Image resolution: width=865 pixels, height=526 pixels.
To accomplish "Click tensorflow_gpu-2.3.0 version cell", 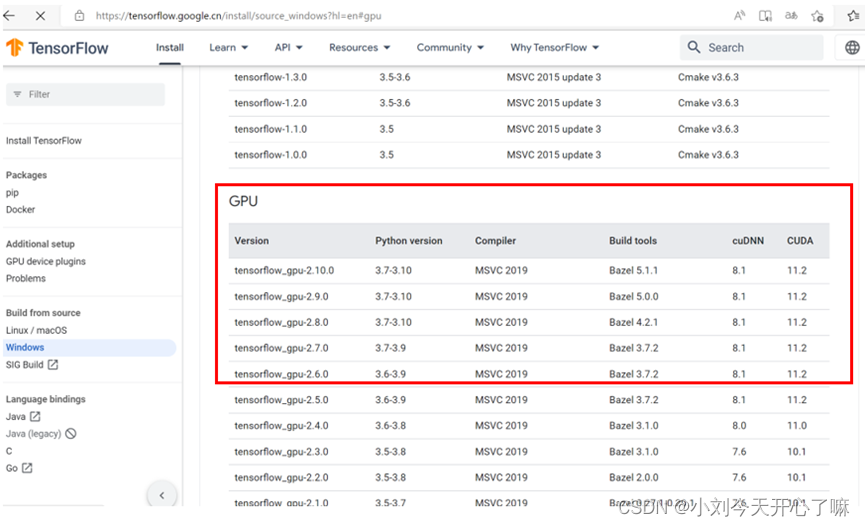I will pos(281,451).
